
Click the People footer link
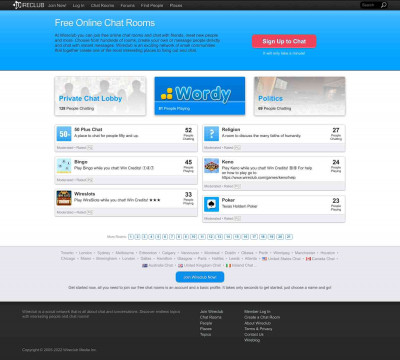click(x=206, y=323)
